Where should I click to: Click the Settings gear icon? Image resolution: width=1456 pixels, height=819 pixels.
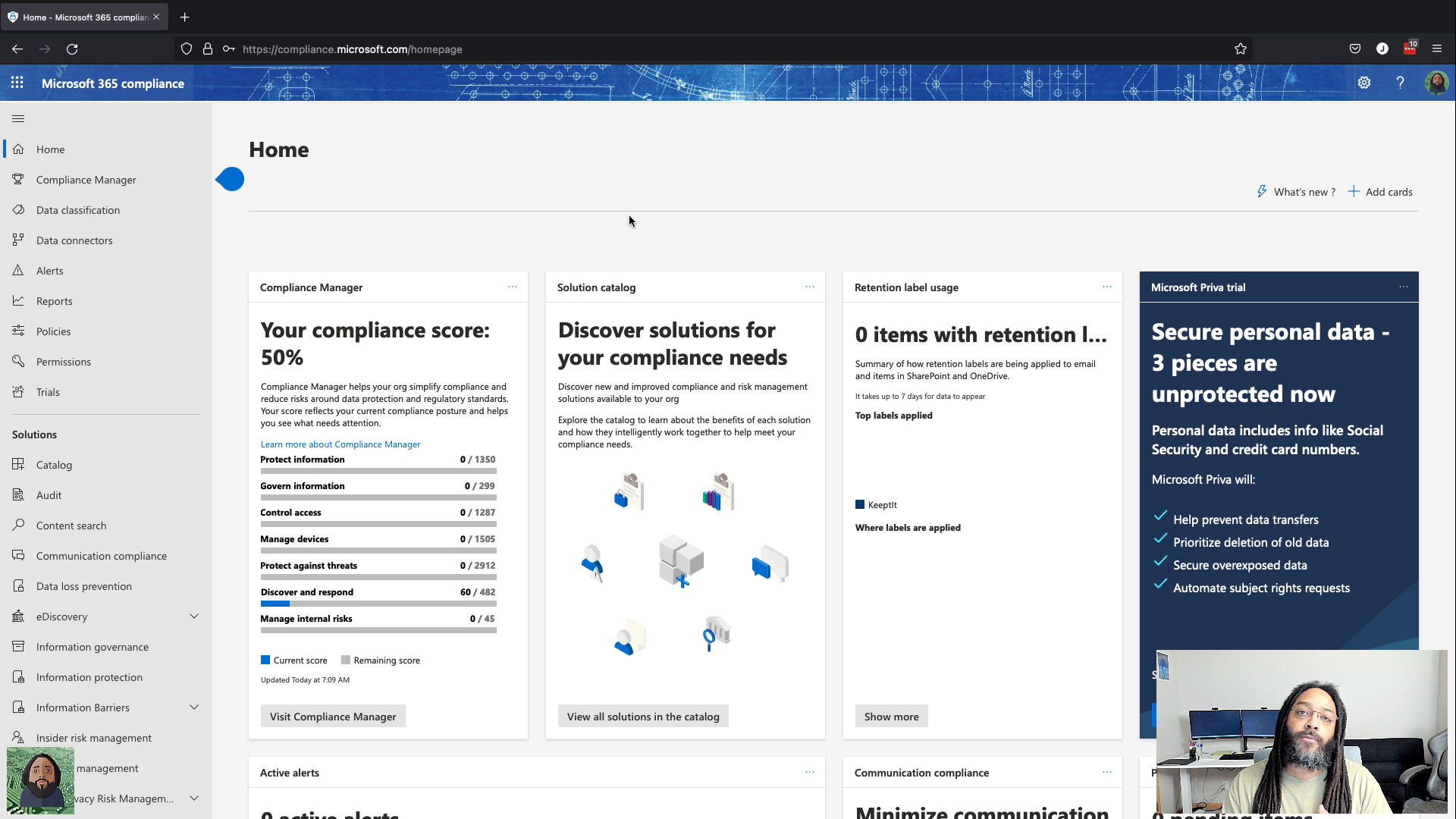[x=1363, y=82]
